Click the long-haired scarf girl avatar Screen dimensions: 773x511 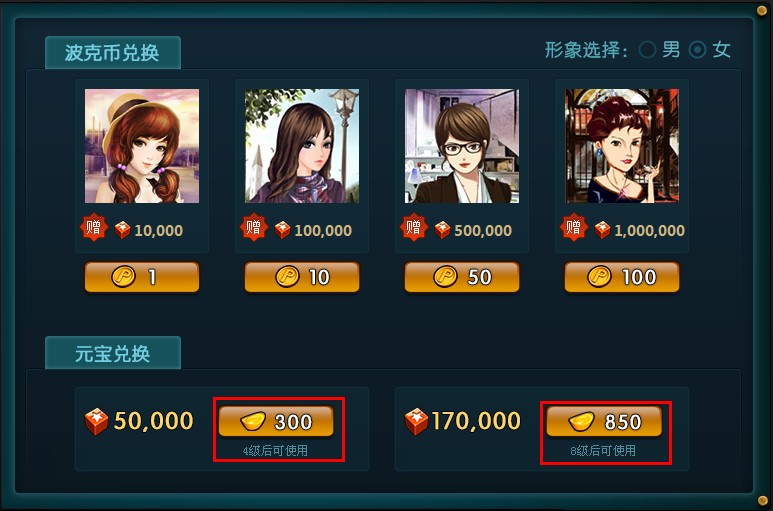tap(302, 146)
